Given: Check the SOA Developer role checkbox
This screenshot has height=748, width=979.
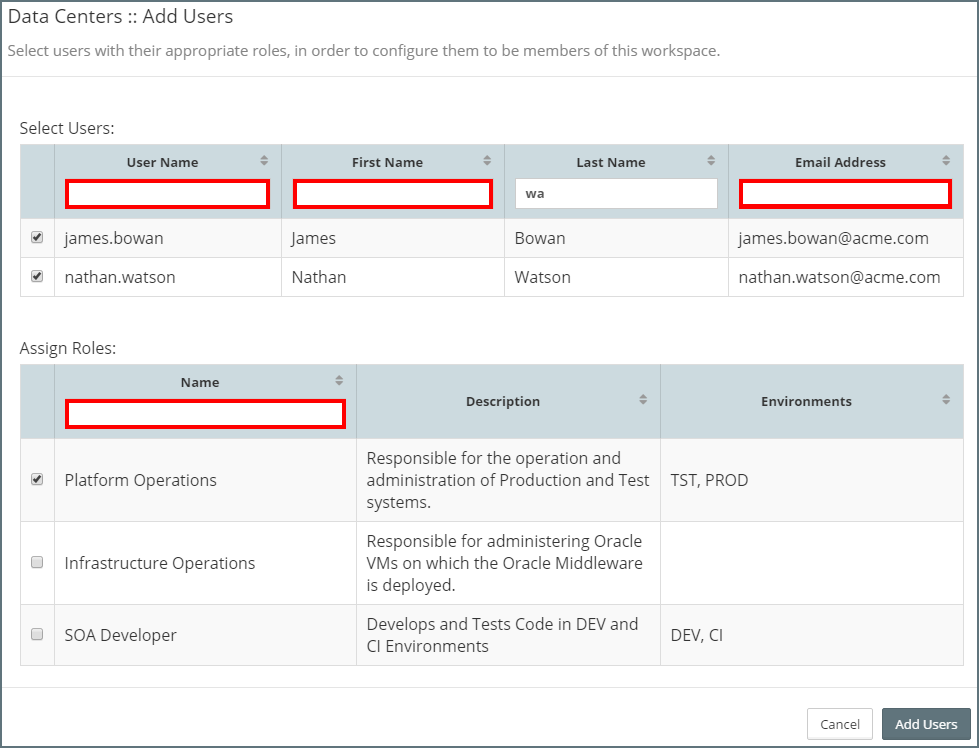Looking at the screenshot, I should point(37,634).
